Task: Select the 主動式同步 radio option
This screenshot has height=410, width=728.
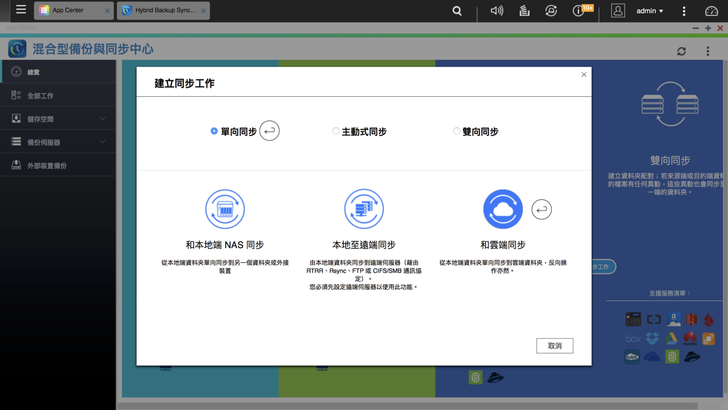Action: click(x=336, y=131)
